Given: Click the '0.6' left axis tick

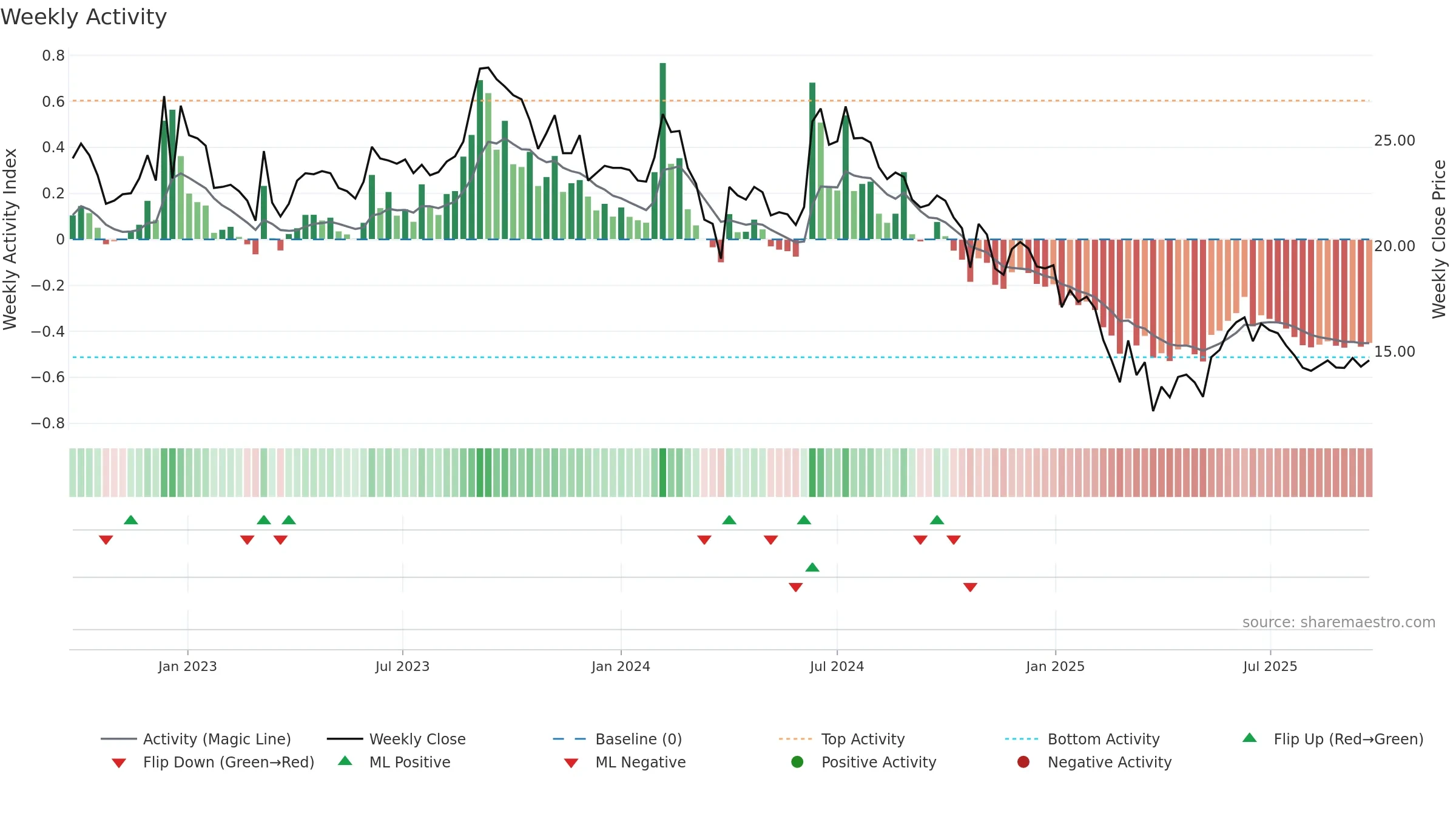Looking at the screenshot, I should [53, 102].
